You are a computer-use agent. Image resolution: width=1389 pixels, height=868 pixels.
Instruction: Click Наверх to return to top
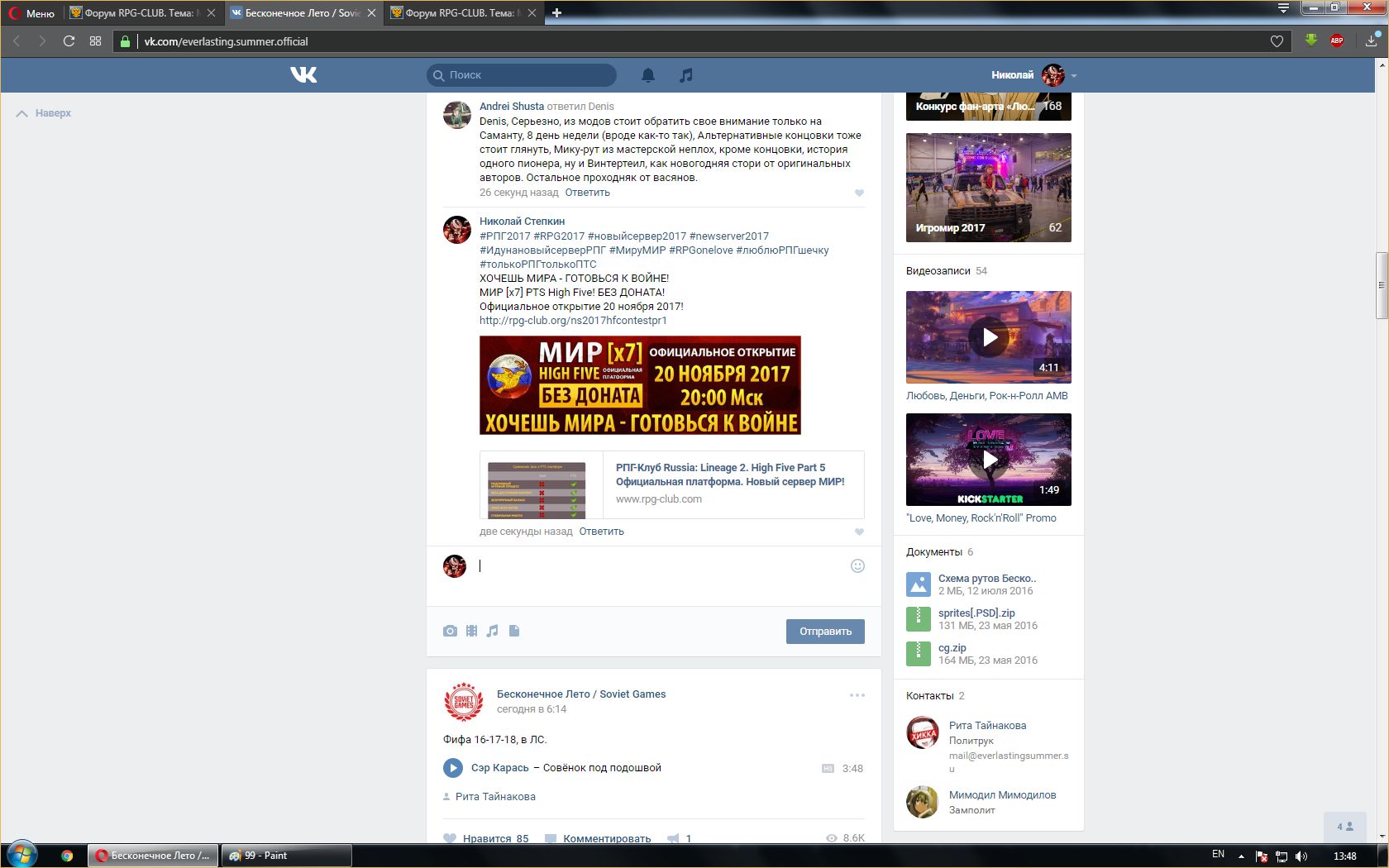(44, 113)
